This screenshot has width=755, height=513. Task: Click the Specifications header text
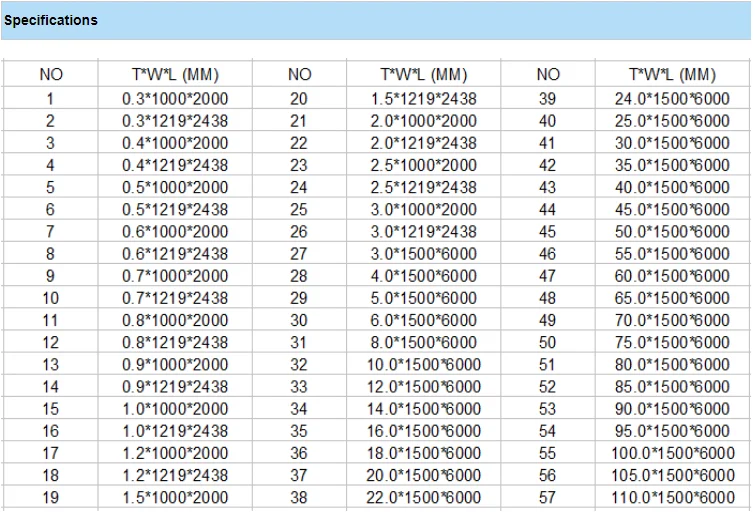coord(51,20)
